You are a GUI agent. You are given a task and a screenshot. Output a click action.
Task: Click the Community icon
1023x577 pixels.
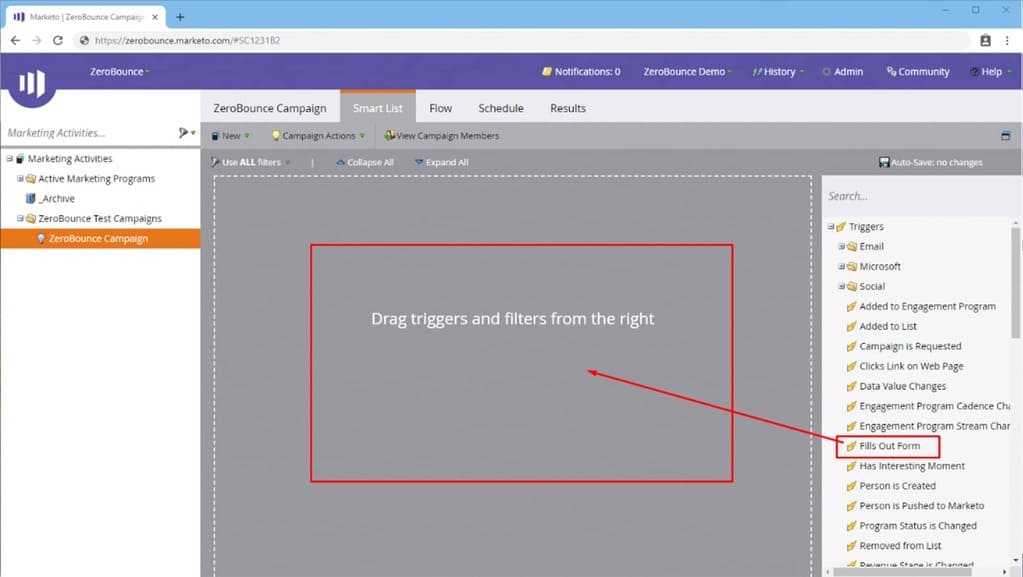891,71
